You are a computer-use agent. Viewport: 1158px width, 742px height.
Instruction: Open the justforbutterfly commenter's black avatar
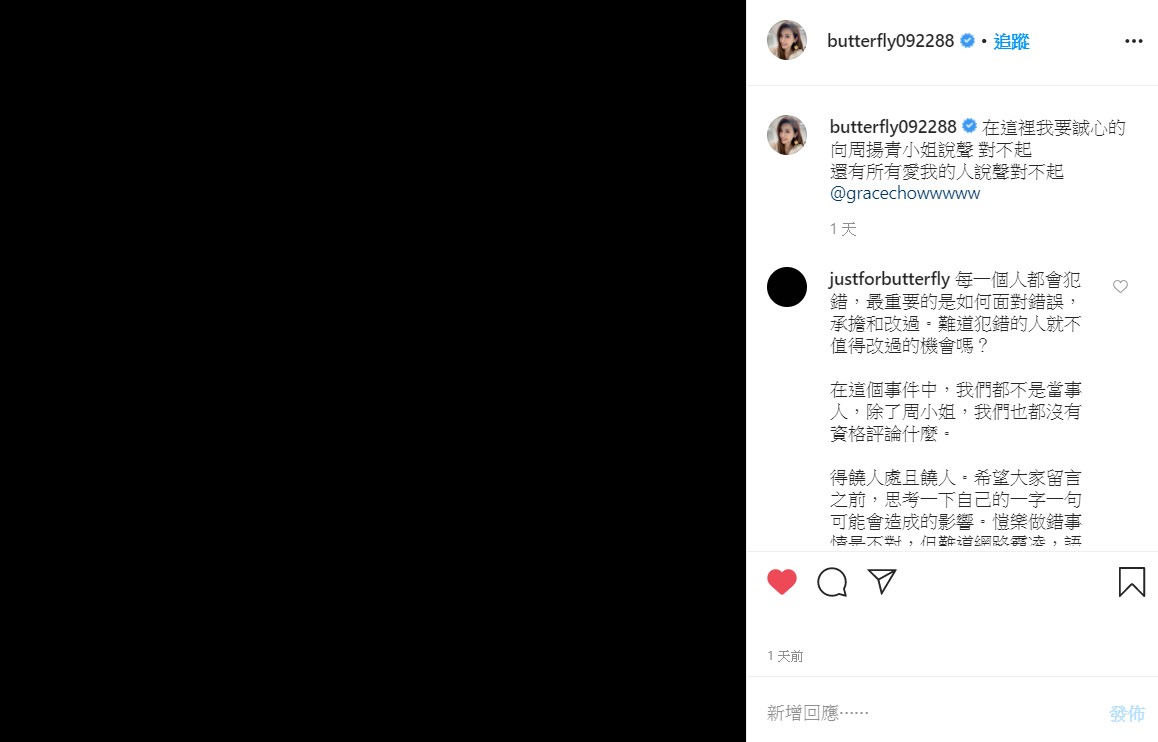(x=787, y=287)
